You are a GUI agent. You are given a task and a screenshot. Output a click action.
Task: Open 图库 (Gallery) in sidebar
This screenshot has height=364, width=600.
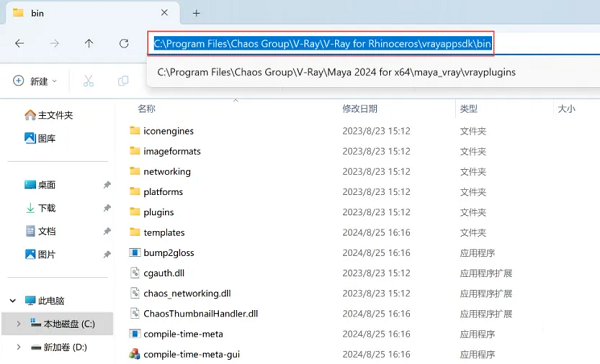pos(40,138)
